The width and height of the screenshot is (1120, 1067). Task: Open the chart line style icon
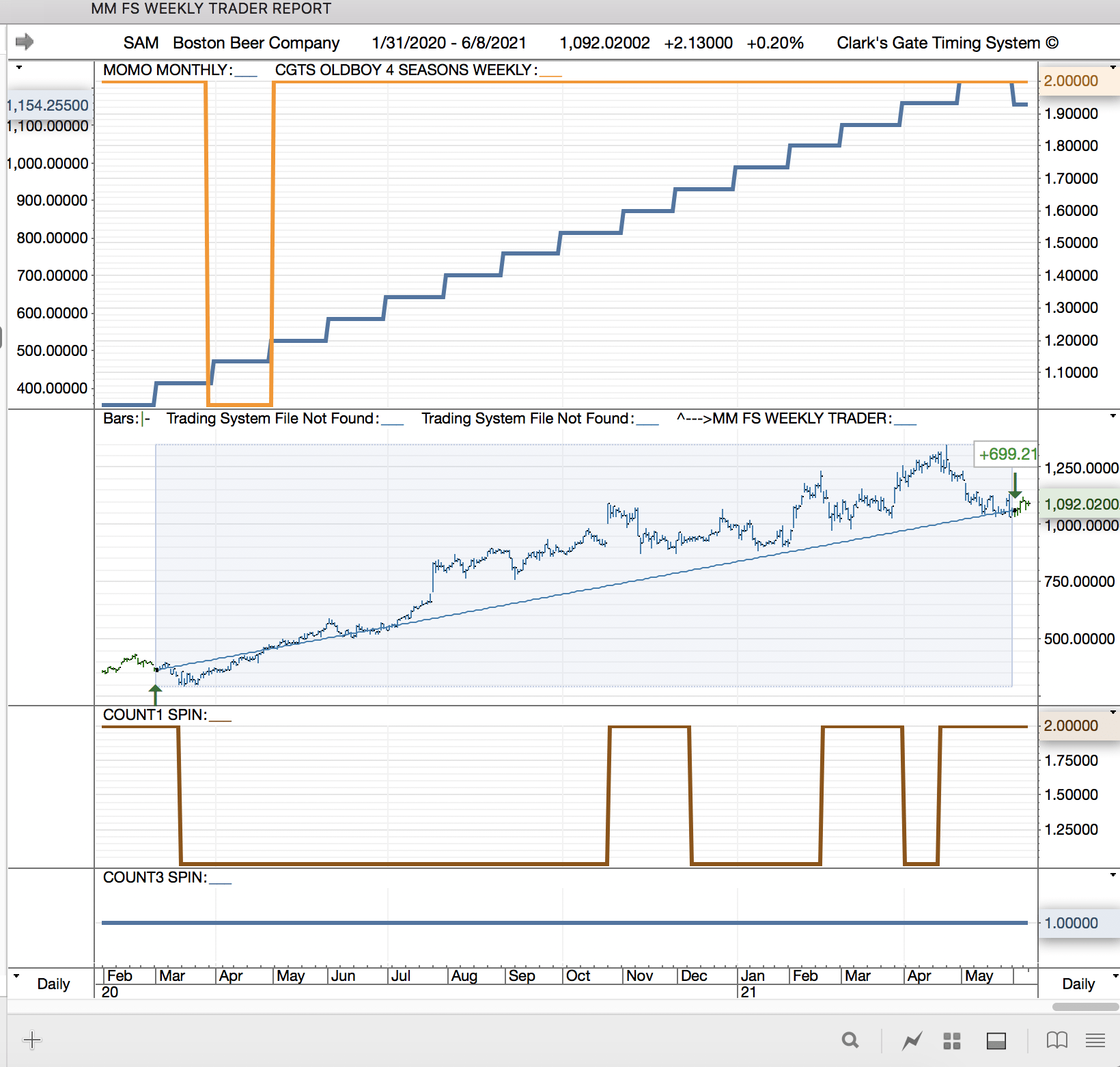(912, 1040)
